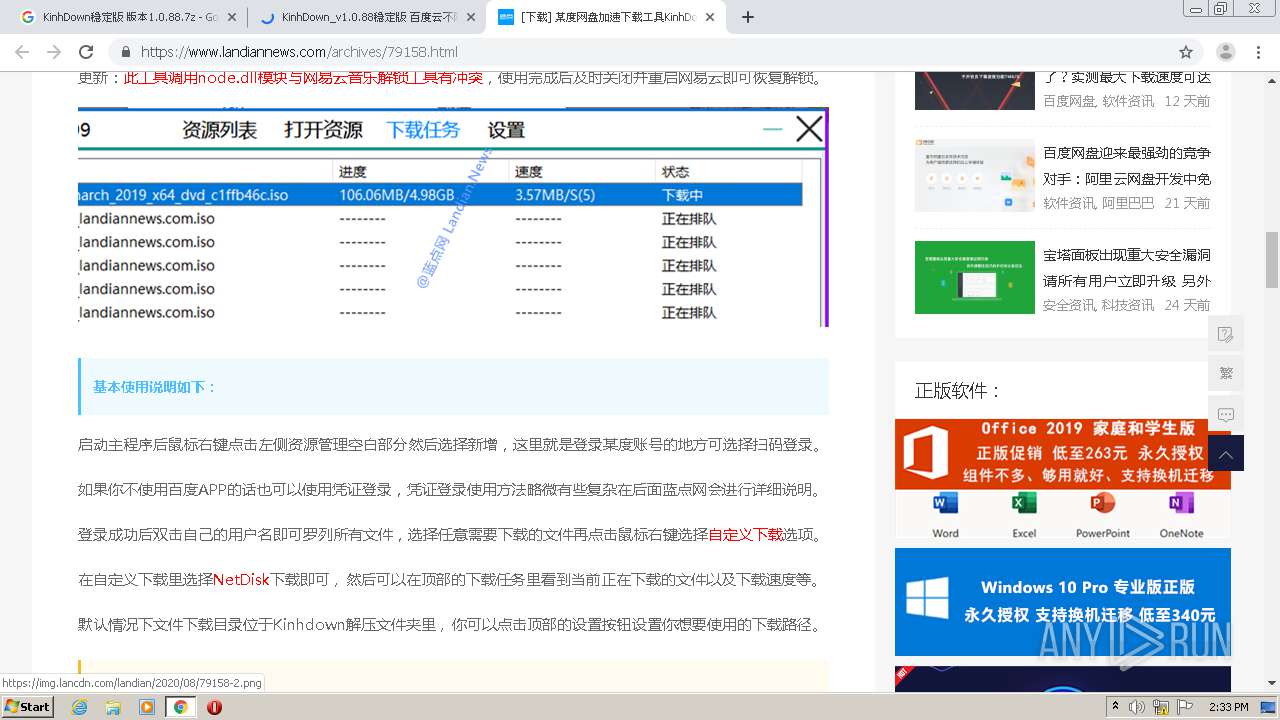Close the landiannews download article tab
Screen dimensions: 1280x720
click(710, 17)
